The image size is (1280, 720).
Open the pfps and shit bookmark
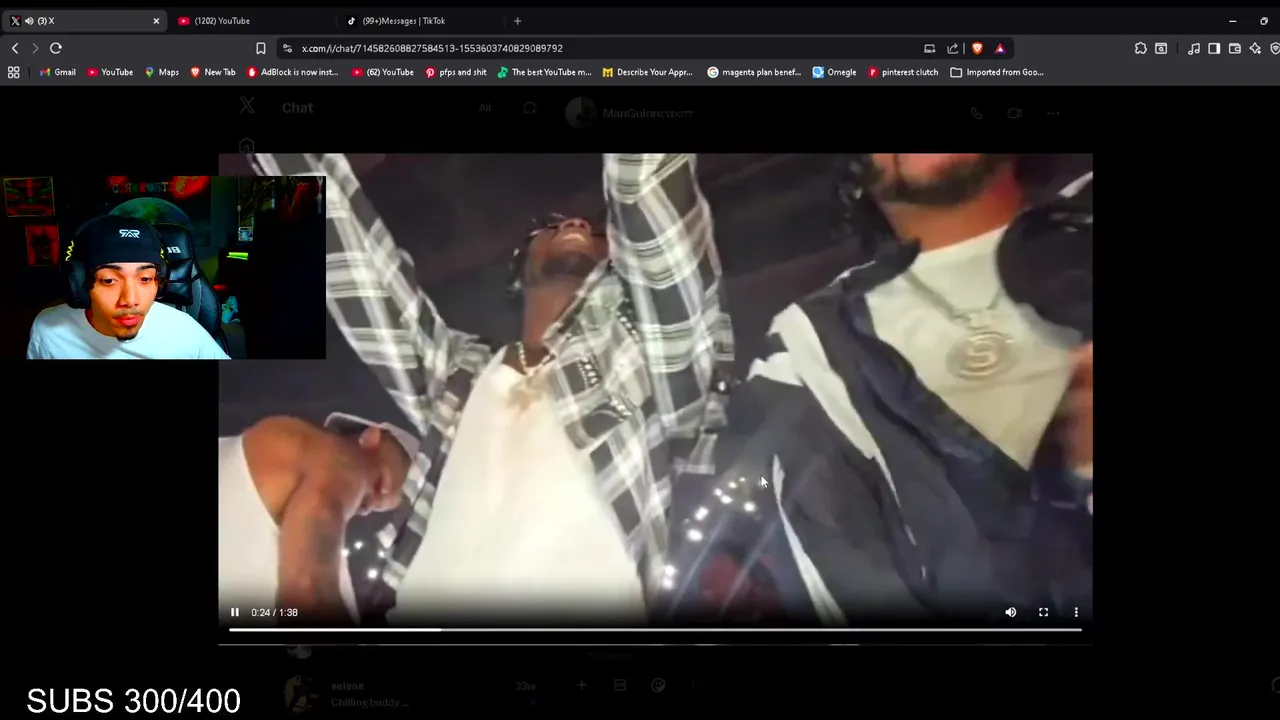click(455, 72)
